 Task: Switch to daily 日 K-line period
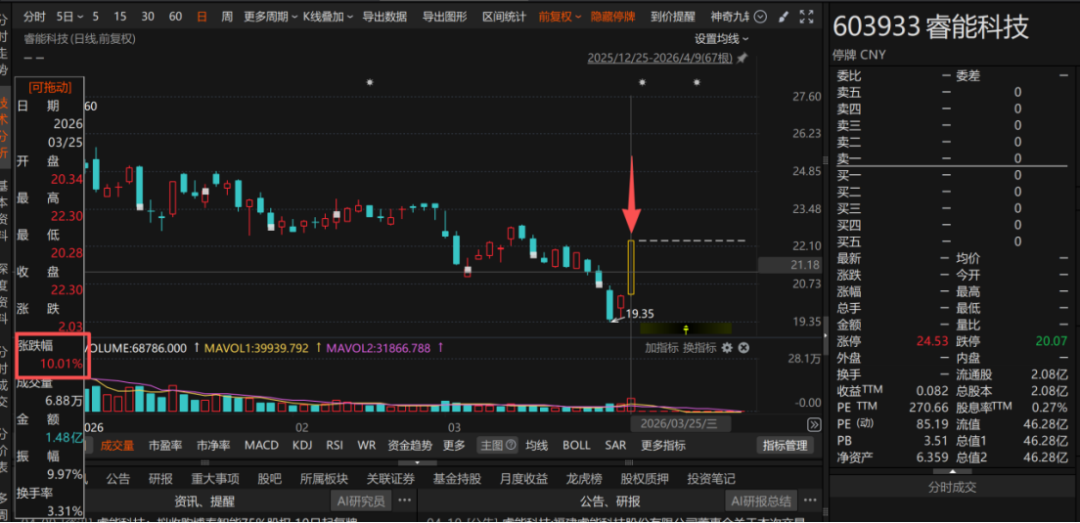coord(202,17)
